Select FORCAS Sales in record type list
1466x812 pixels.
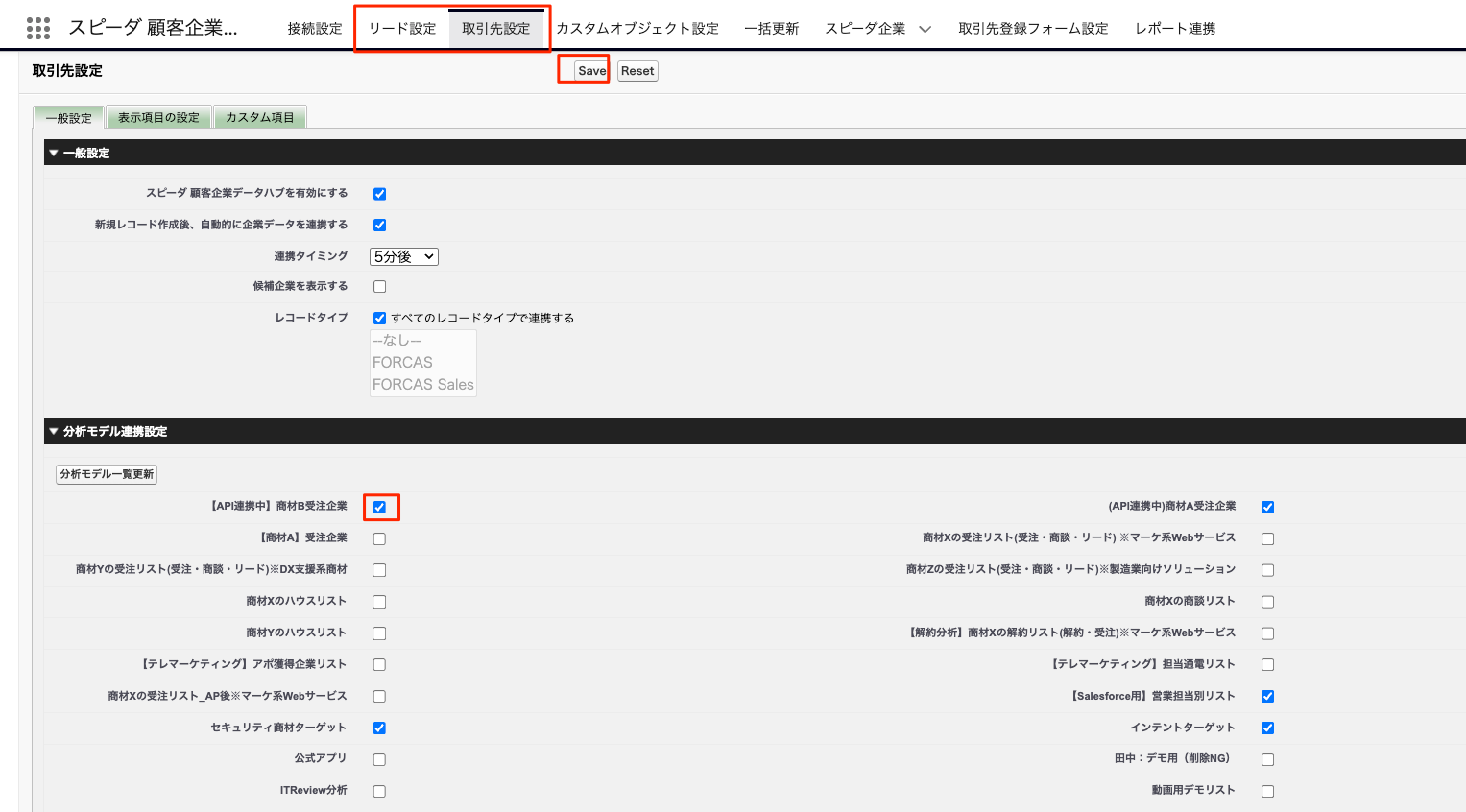422,384
